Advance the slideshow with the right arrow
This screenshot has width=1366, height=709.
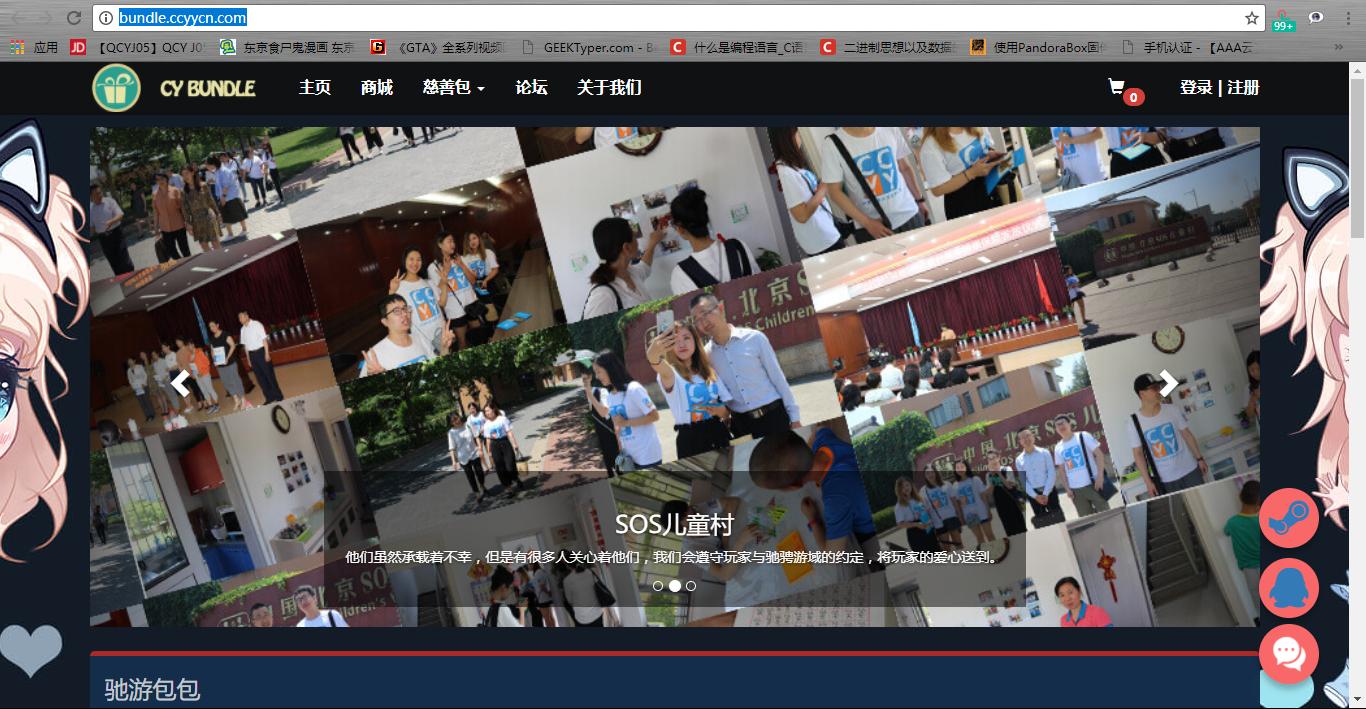1167,382
